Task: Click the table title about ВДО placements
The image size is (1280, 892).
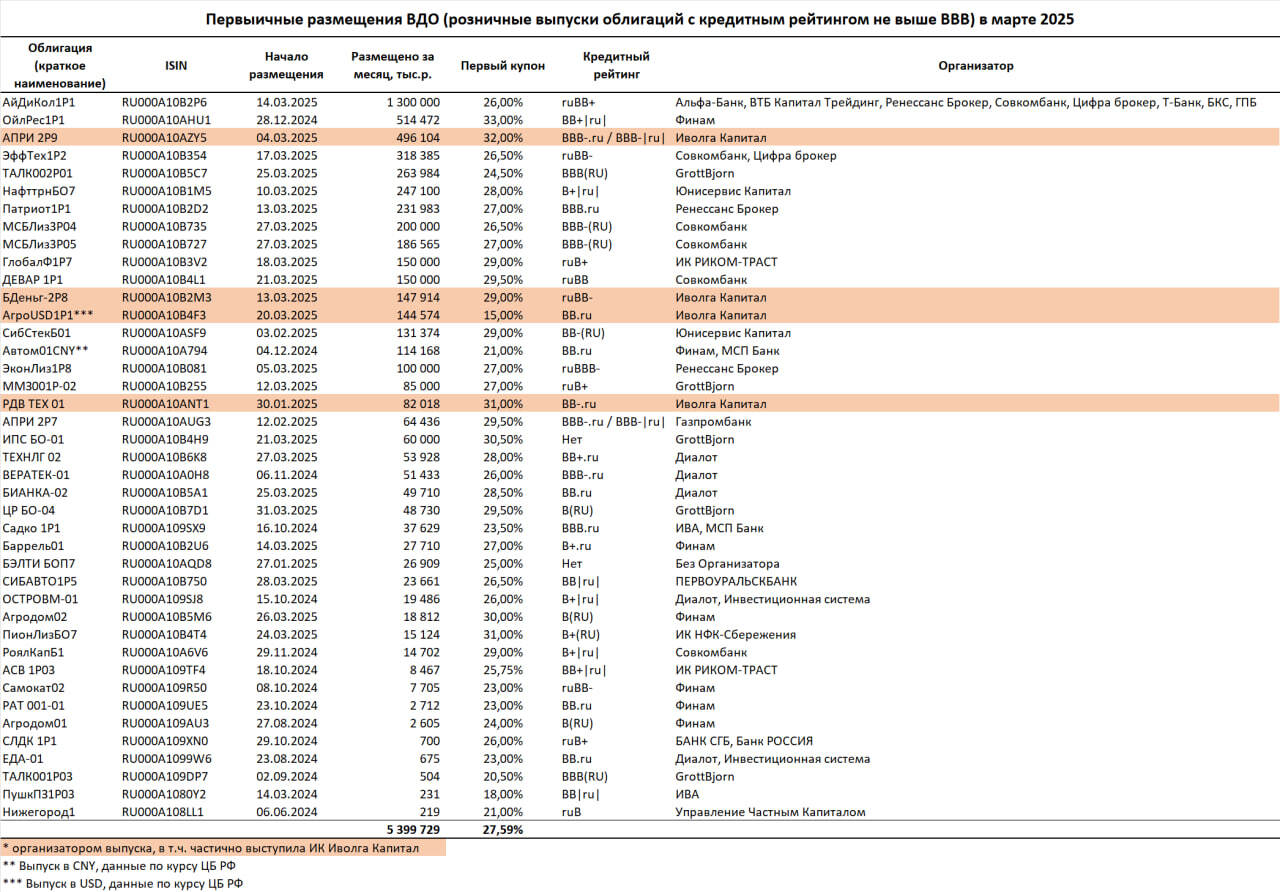Action: coord(640,19)
